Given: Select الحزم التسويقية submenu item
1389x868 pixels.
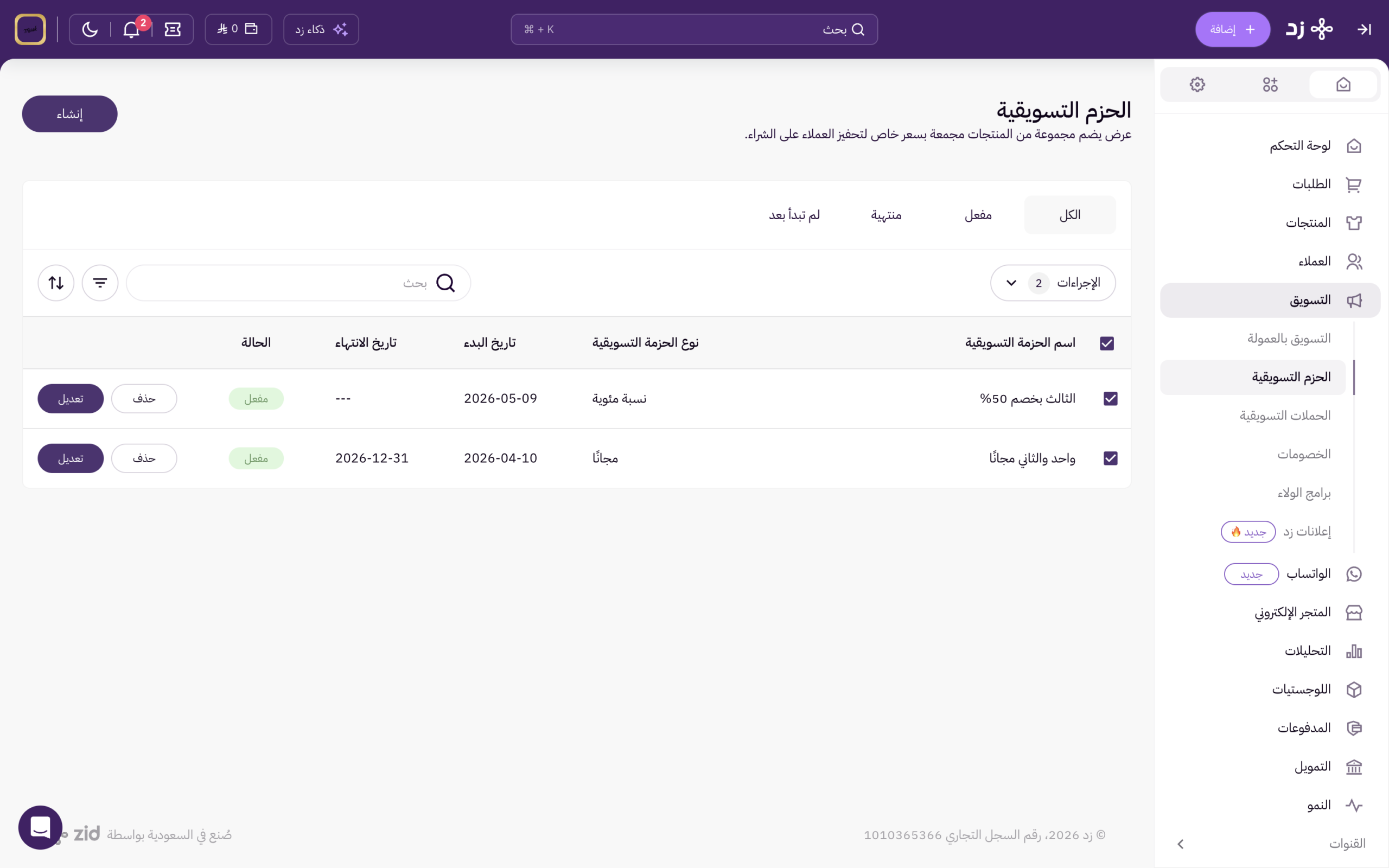Looking at the screenshot, I should tap(1253, 377).
